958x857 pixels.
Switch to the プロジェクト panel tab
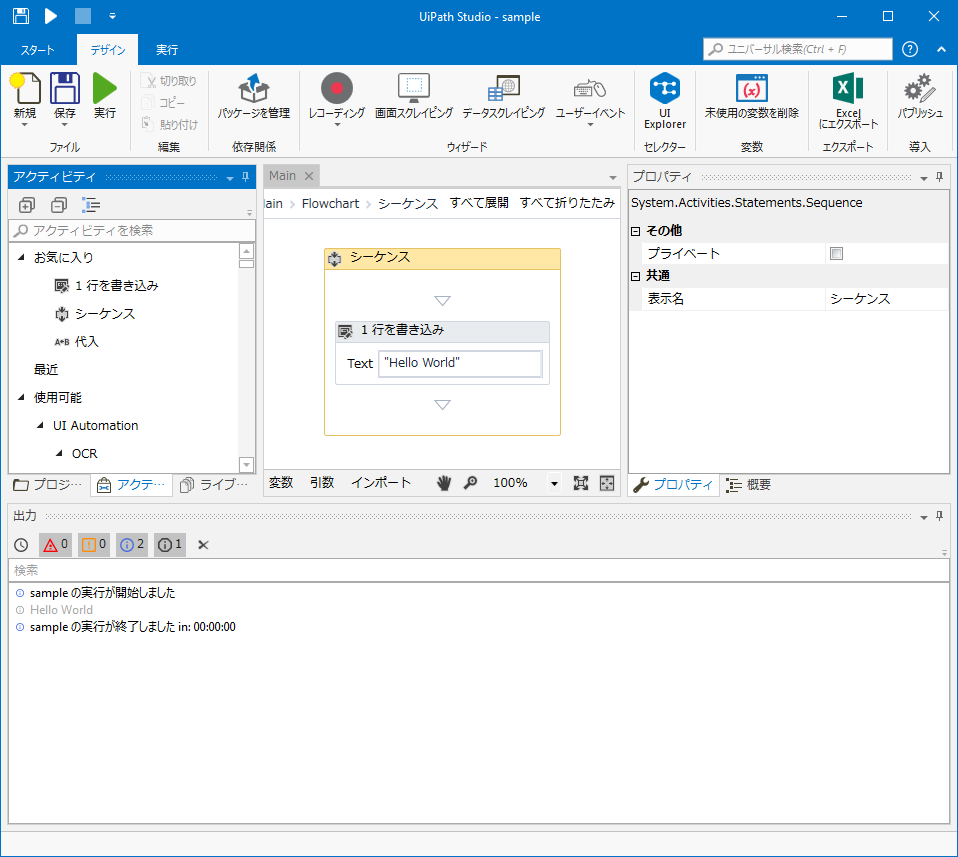coord(48,484)
